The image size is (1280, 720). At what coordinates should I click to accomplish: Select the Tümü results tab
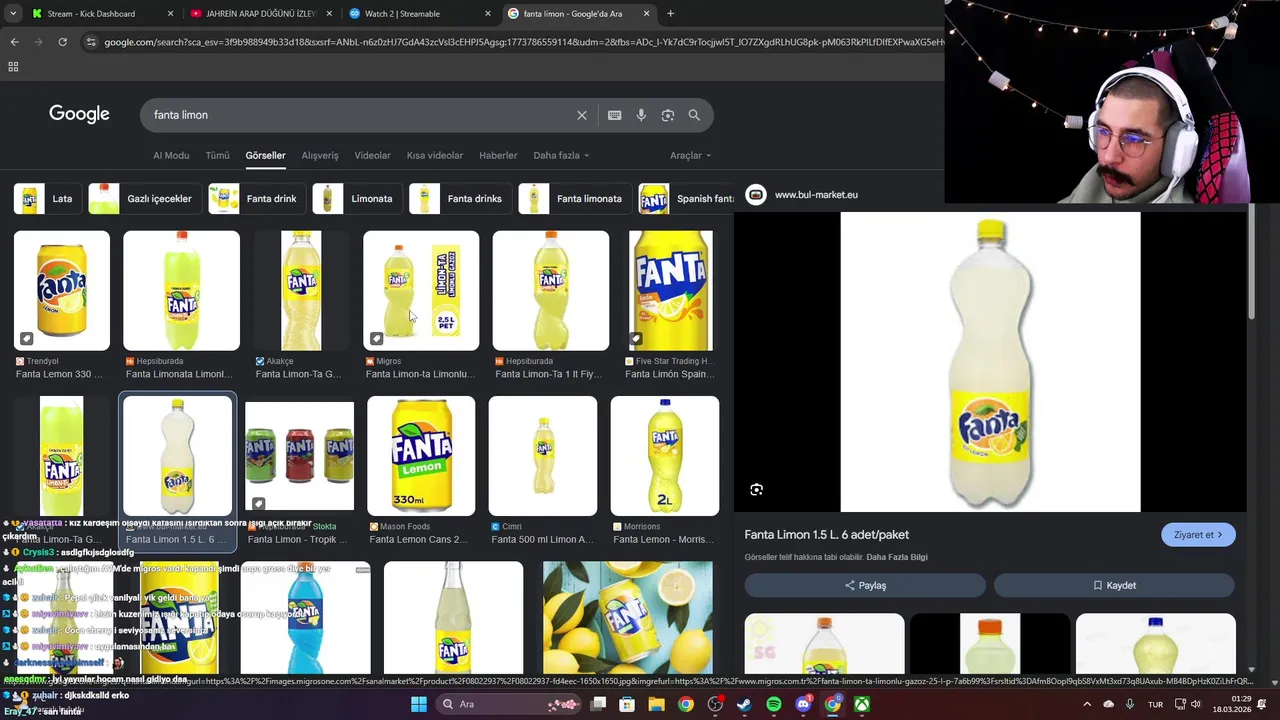coord(217,156)
